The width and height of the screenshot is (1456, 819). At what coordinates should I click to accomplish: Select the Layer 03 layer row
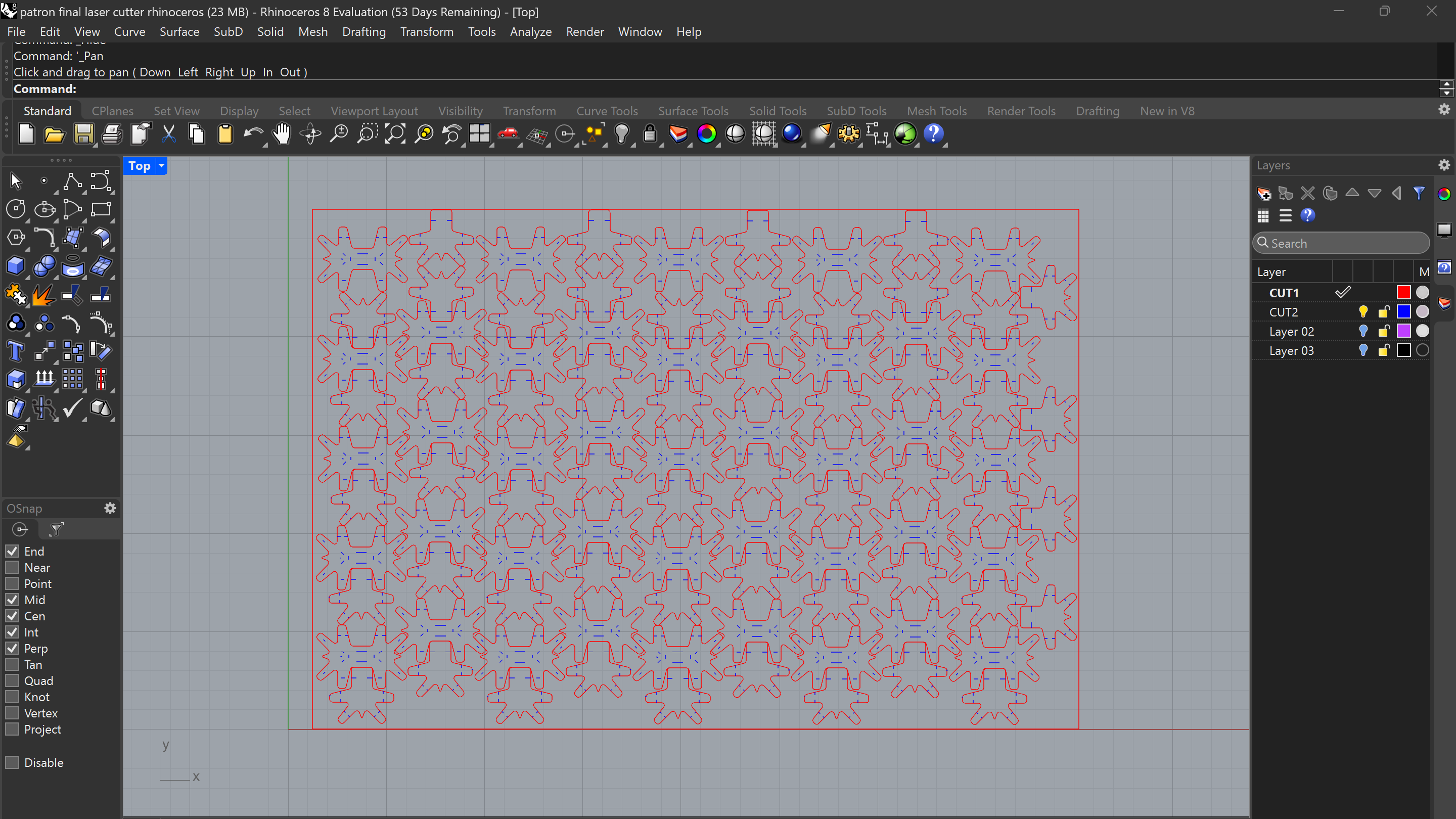coord(1341,350)
